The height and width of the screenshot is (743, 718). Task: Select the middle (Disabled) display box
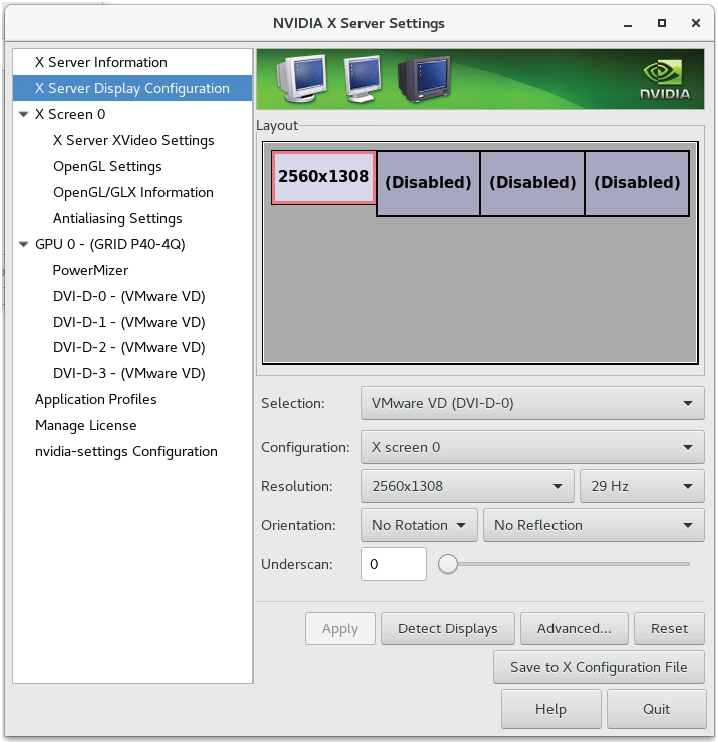(x=533, y=183)
